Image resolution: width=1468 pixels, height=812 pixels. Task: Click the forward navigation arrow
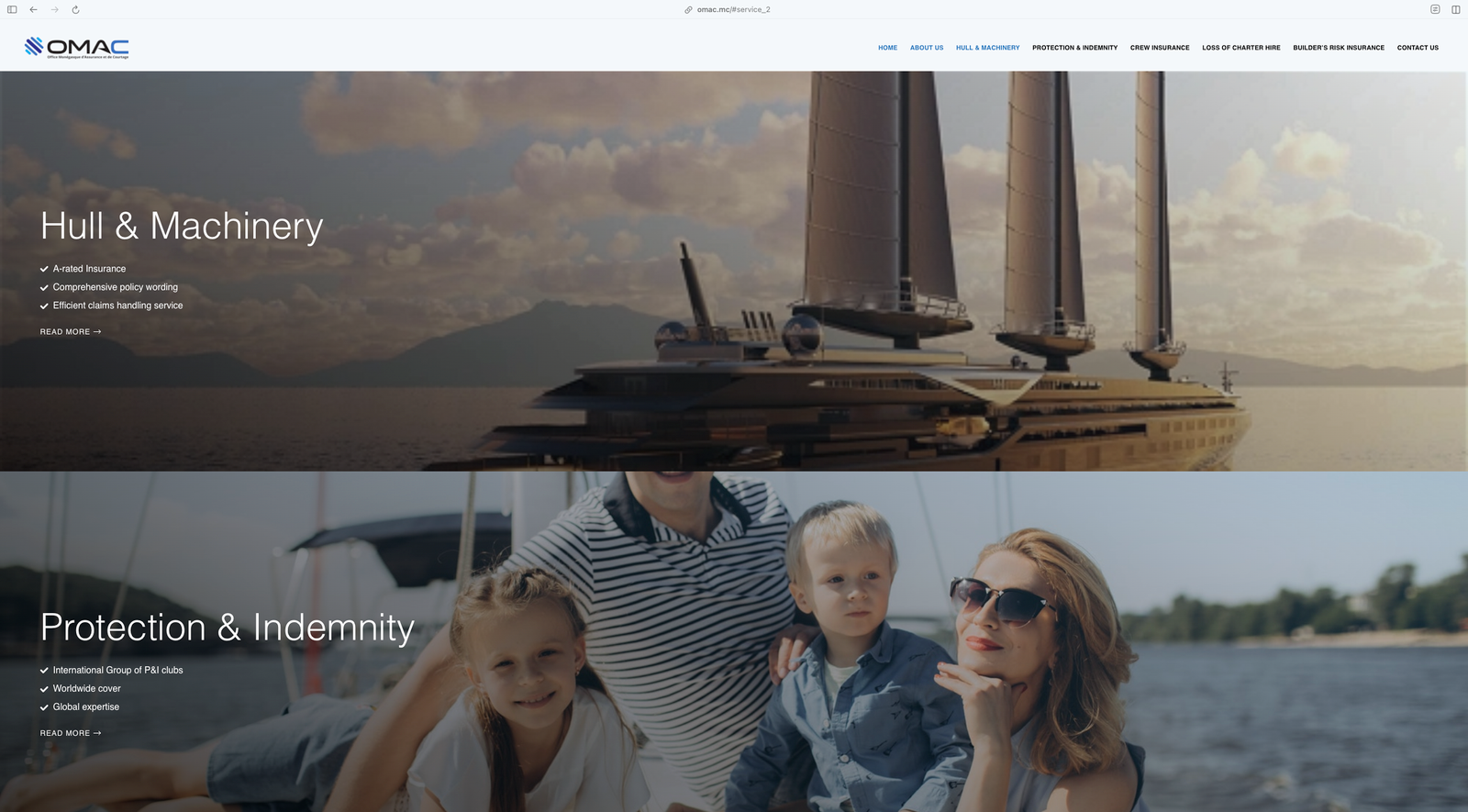(55, 9)
